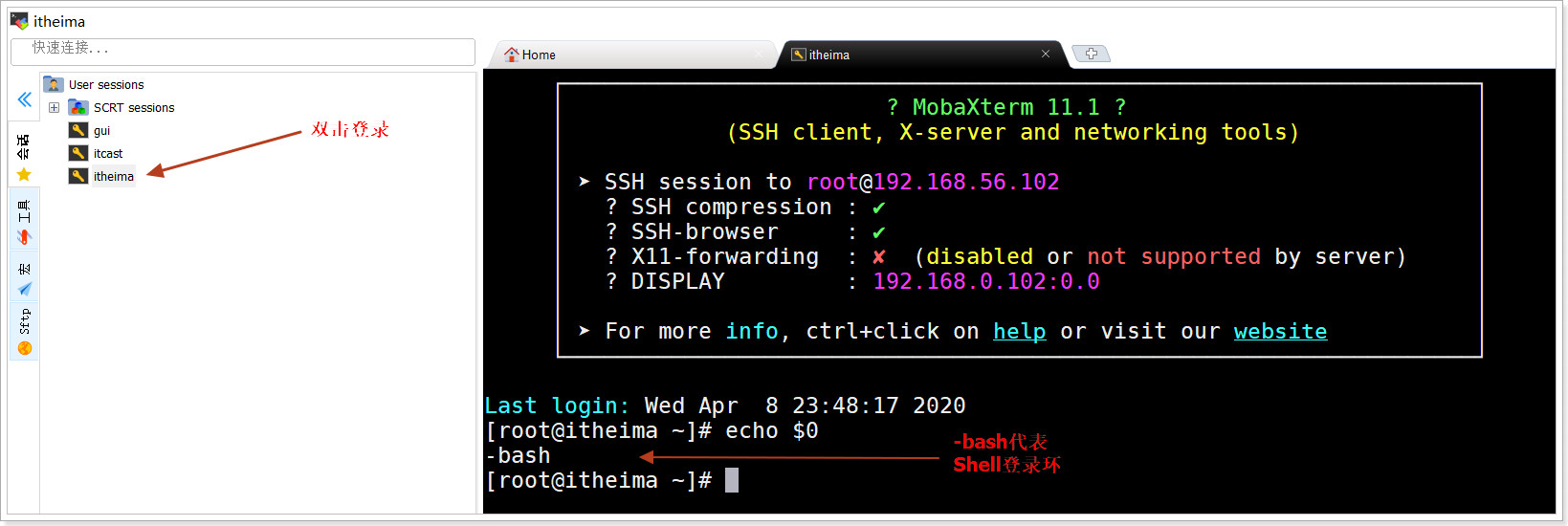Open the 宏 macros side tab
This screenshot has width=1568, height=526.
24,277
